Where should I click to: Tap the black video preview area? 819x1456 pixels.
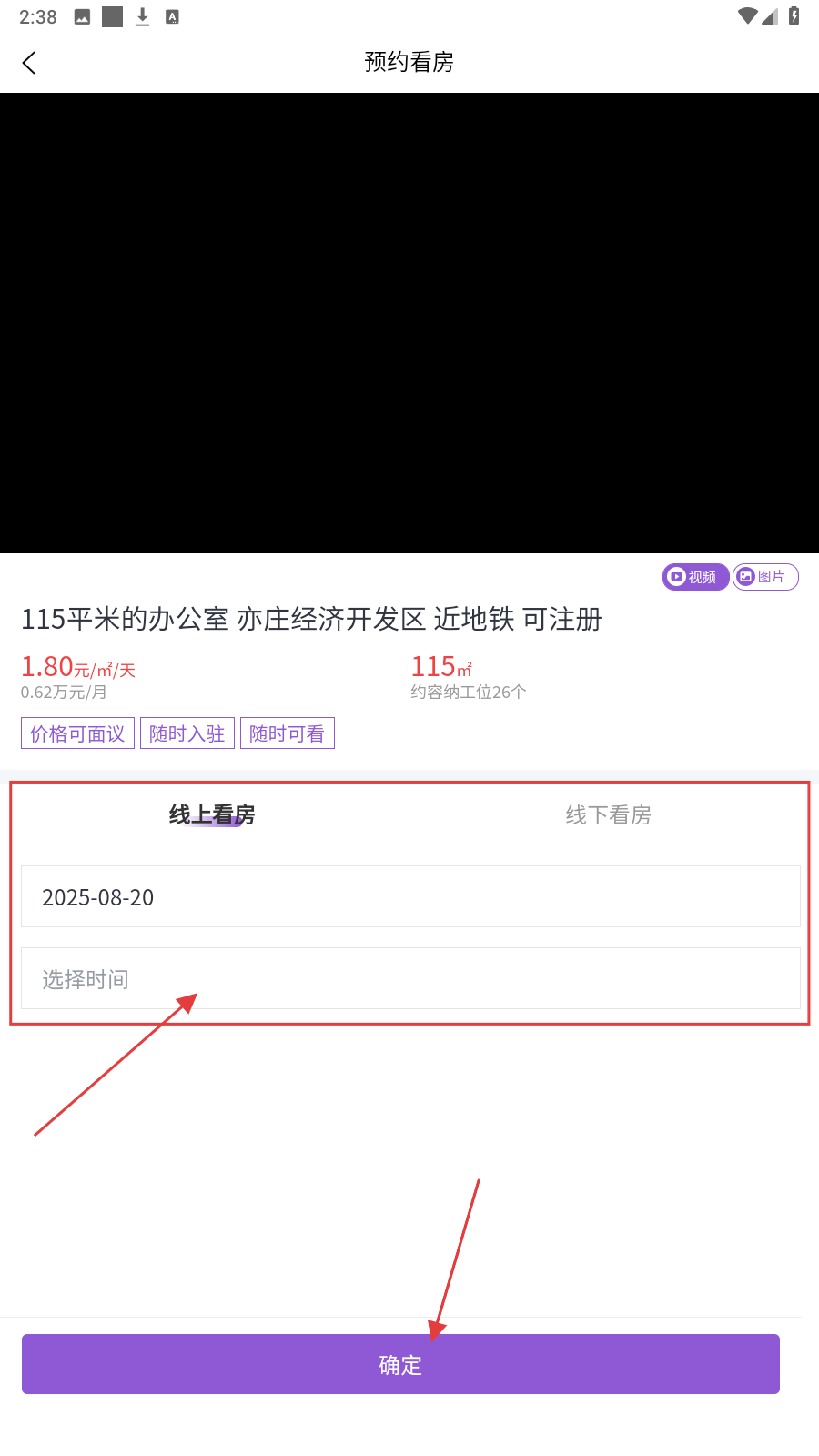(409, 323)
